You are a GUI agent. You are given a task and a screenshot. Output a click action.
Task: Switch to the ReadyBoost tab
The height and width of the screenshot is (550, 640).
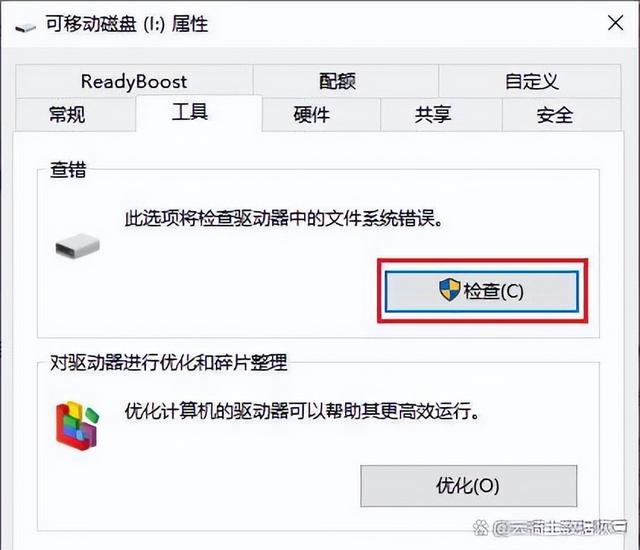click(134, 81)
